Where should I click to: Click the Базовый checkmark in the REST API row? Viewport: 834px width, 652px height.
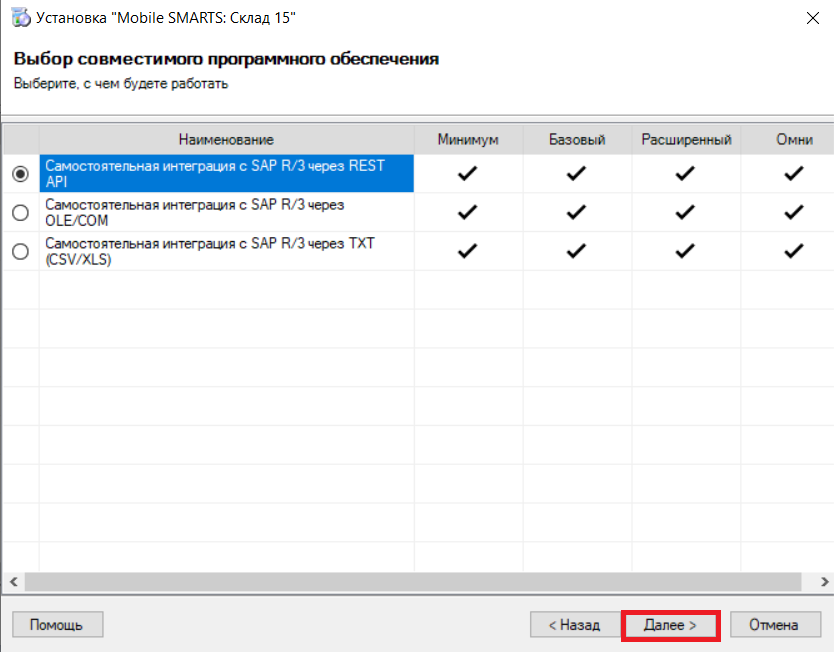[577, 173]
